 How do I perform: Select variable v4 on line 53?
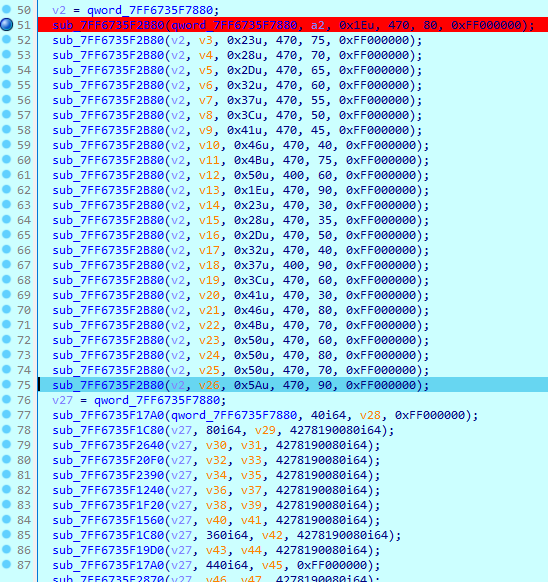[x=206, y=55]
